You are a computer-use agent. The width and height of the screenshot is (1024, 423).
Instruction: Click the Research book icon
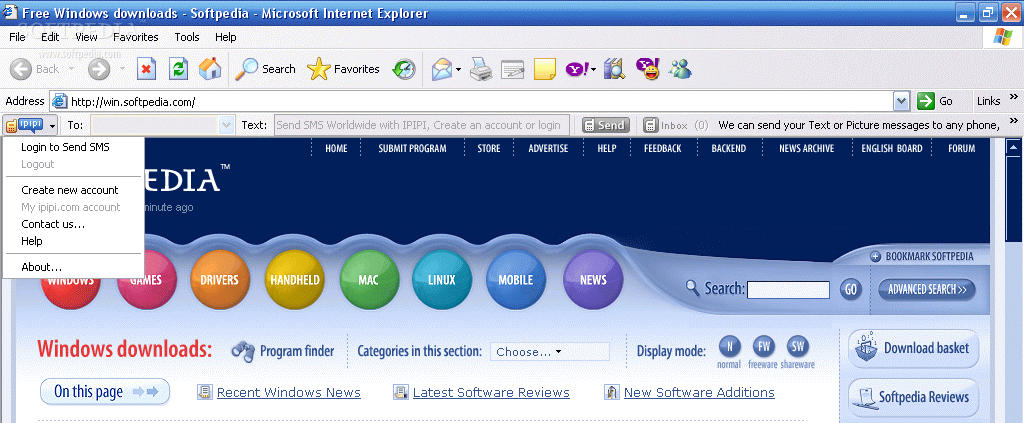click(614, 69)
